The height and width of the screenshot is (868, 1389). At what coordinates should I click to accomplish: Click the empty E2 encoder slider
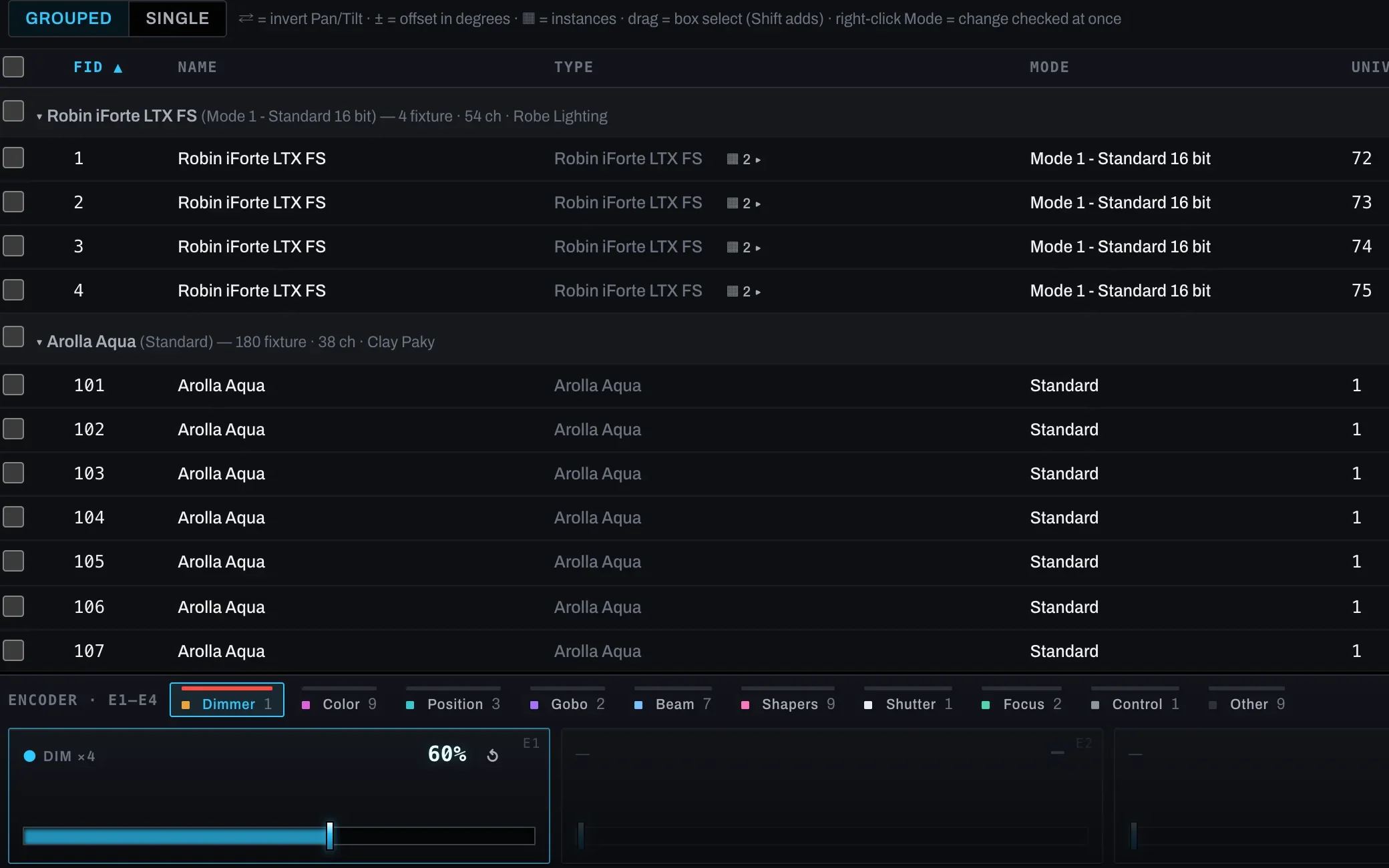(832, 836)
